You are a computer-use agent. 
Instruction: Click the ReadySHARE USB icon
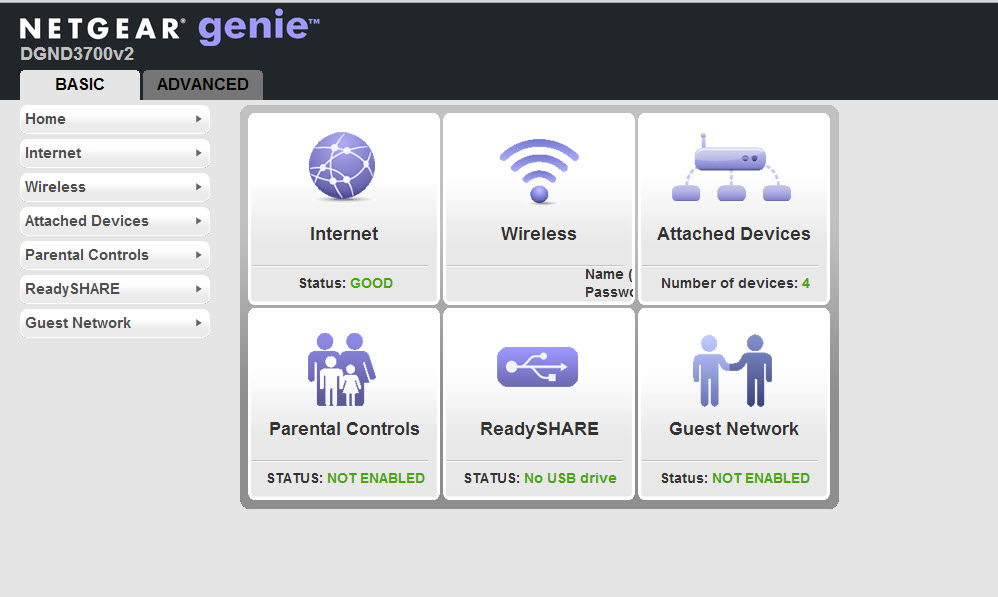(537, 367)
